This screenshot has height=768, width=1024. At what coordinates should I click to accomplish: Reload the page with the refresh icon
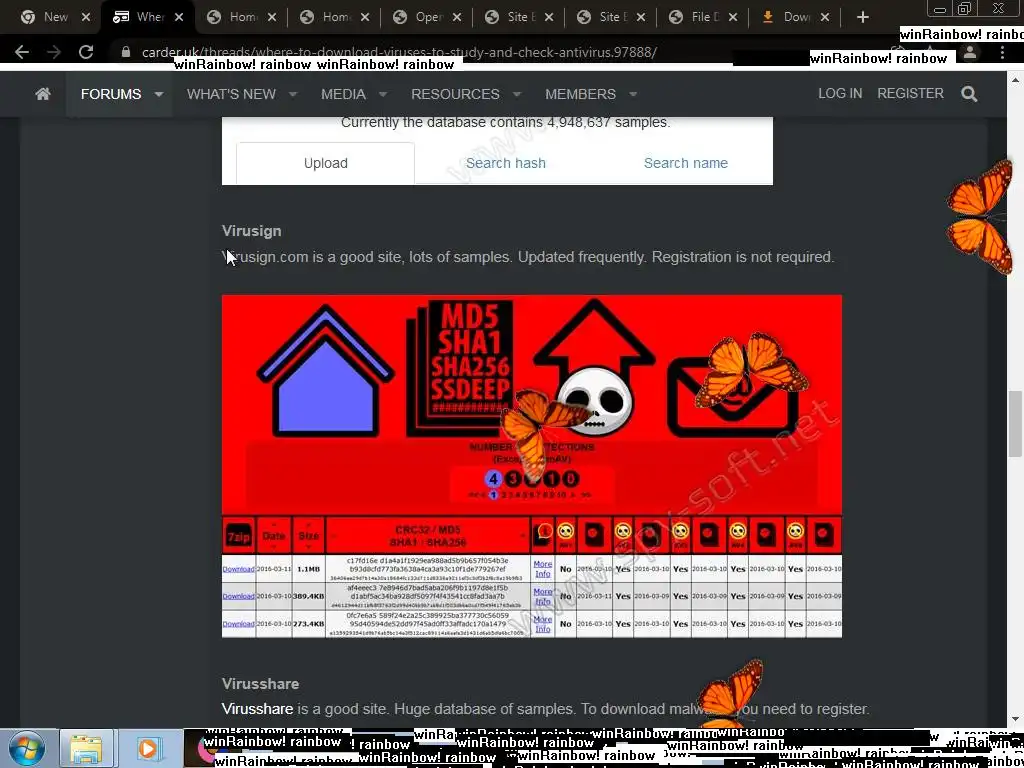[x=86, y=52]
